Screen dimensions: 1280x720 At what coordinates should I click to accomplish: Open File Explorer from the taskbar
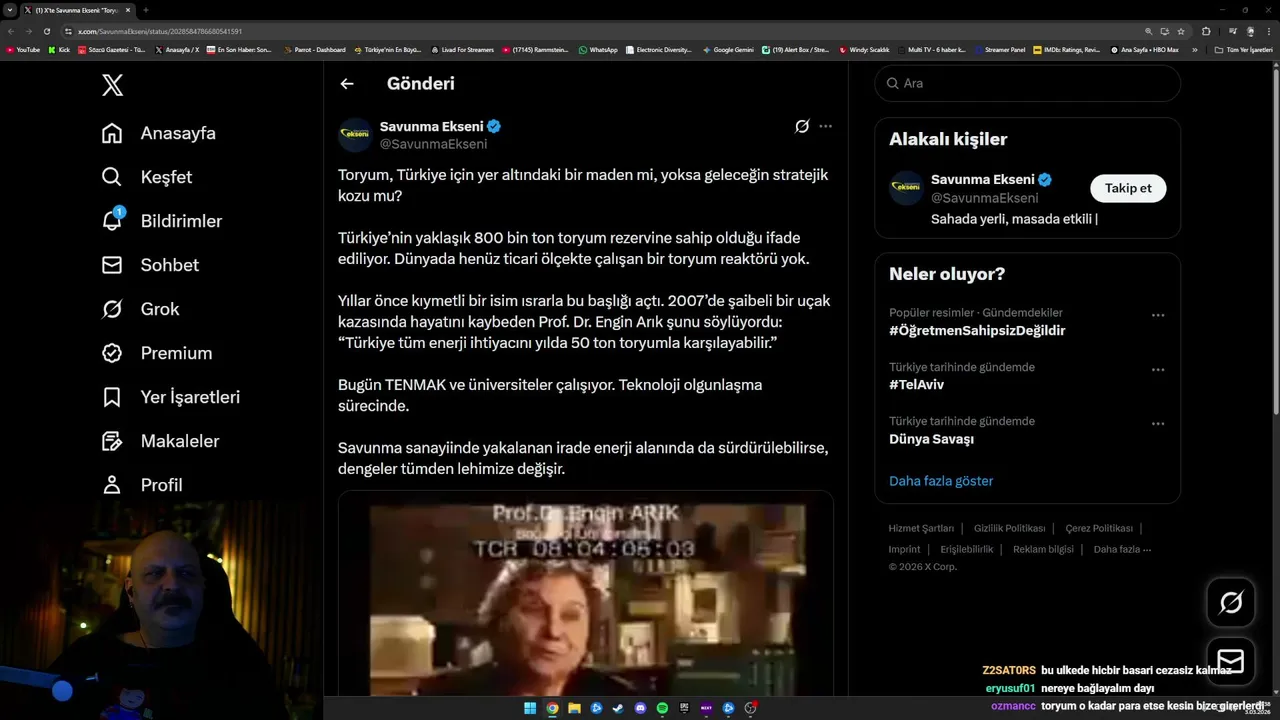[x=574, y=708]
